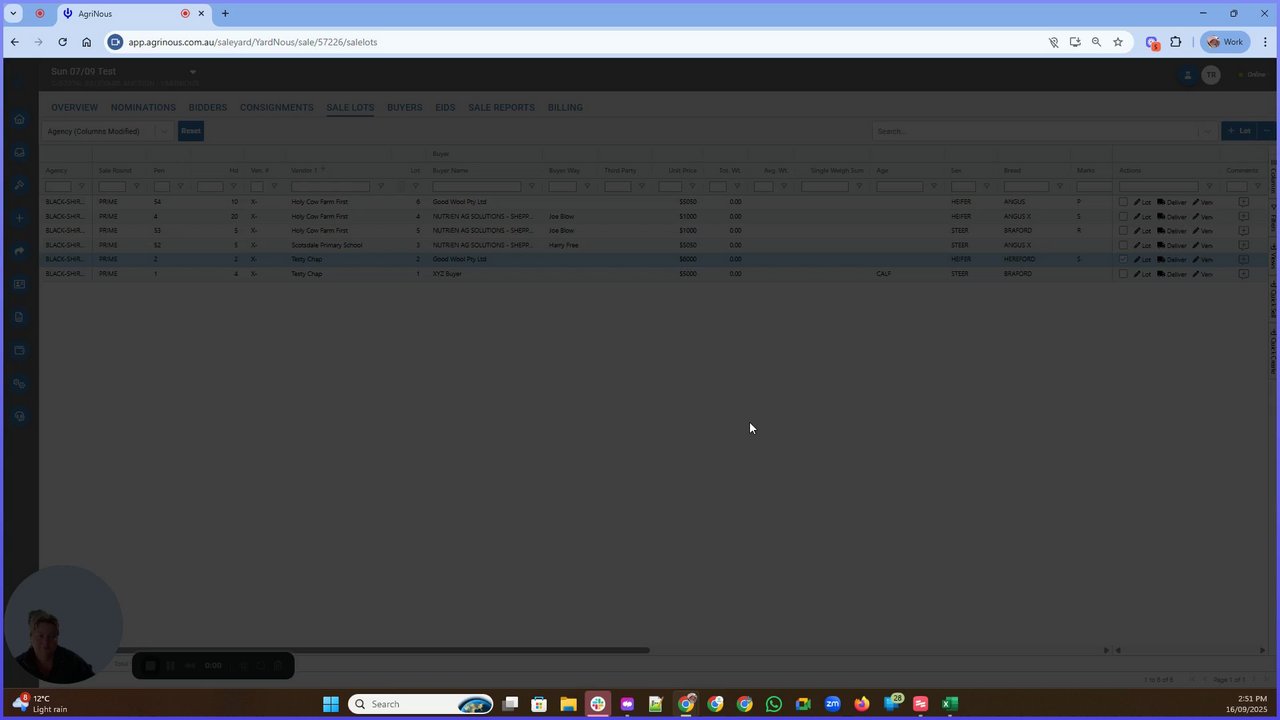1280x720 pixels.
Task: Click the Work profile button in Chrome
Action: [1225, 42]
